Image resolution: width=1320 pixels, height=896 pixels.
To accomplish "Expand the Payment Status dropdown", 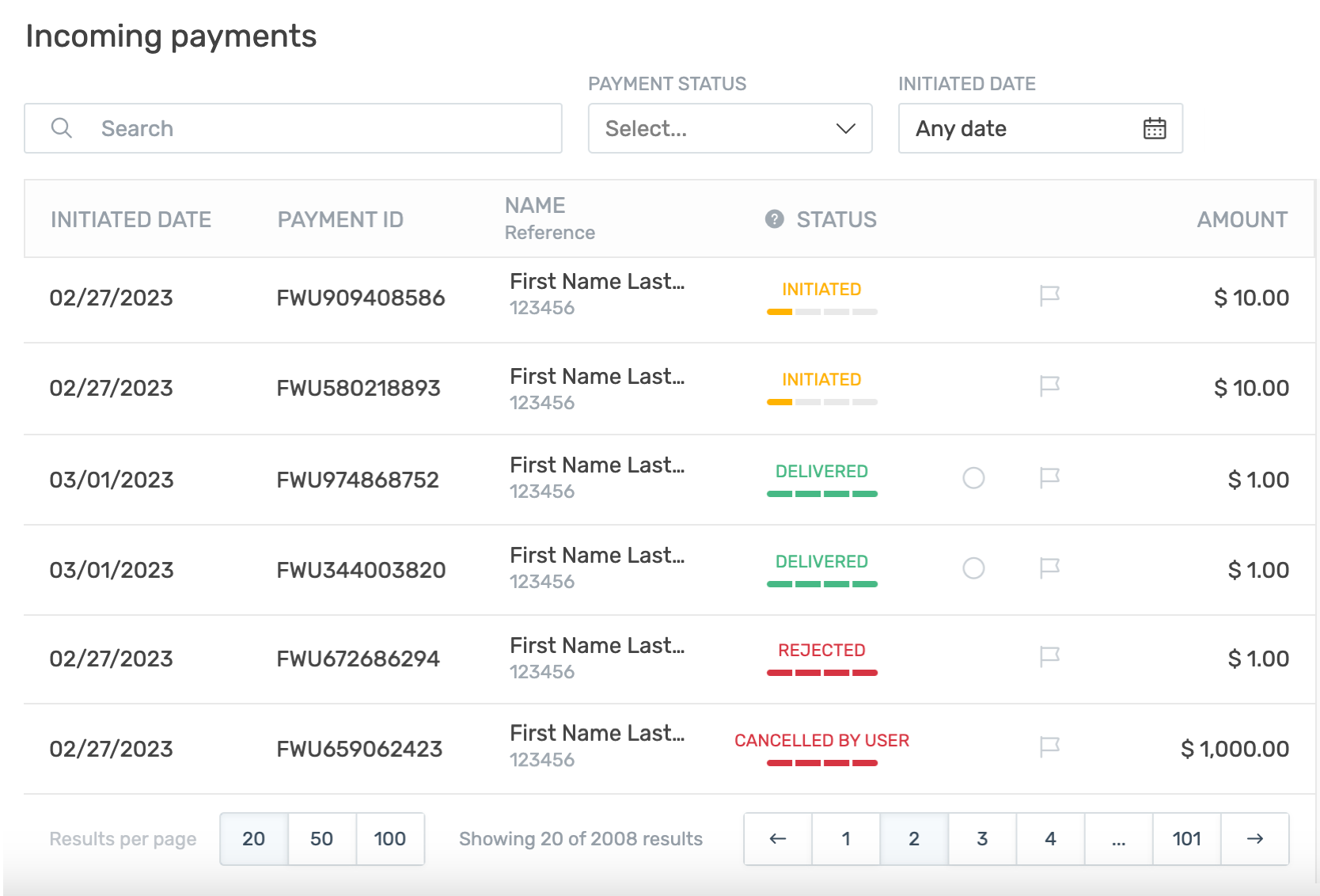I will pyautogui.click(x=730, y=128).
